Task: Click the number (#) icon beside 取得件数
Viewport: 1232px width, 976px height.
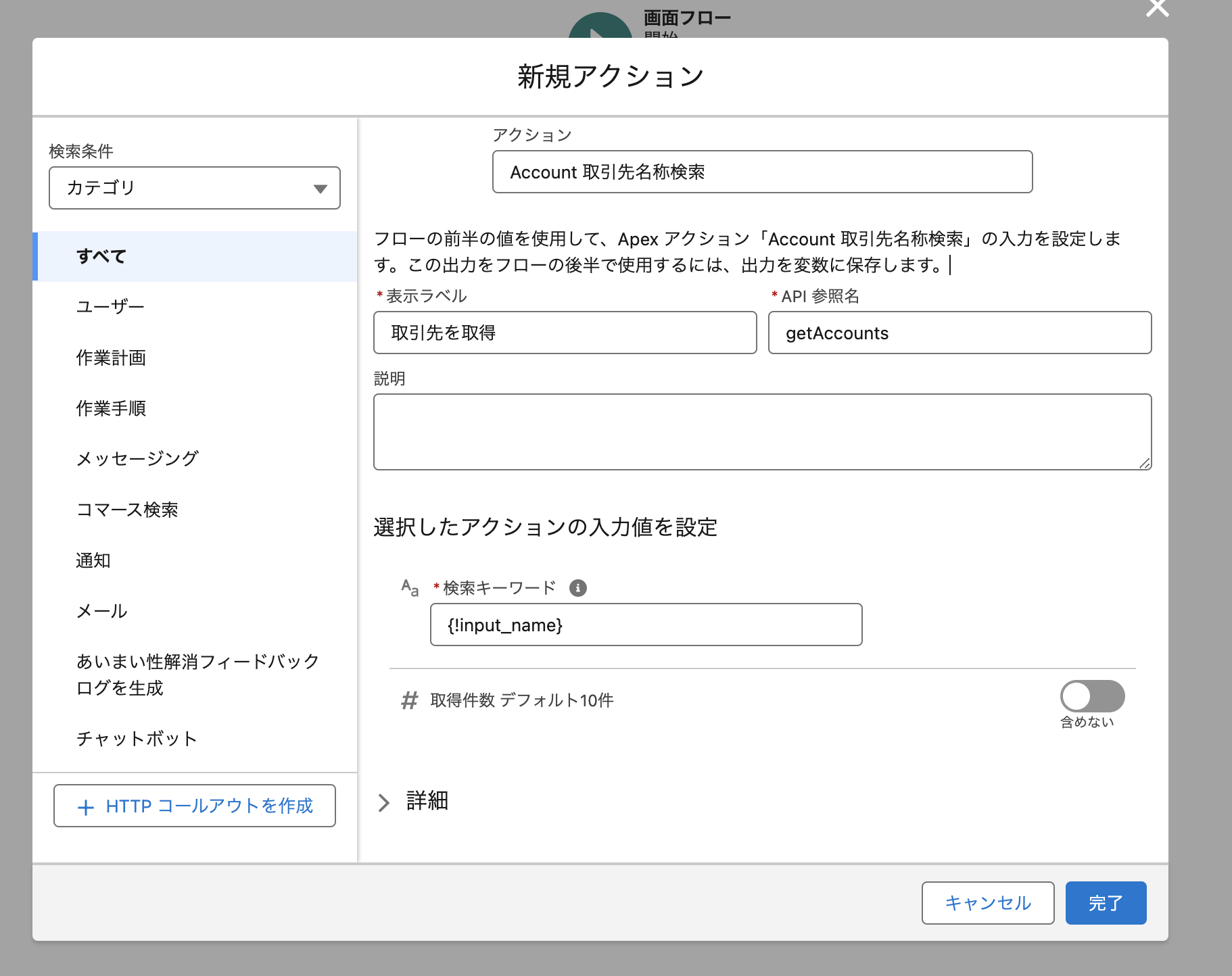Action: pos(408,702)
